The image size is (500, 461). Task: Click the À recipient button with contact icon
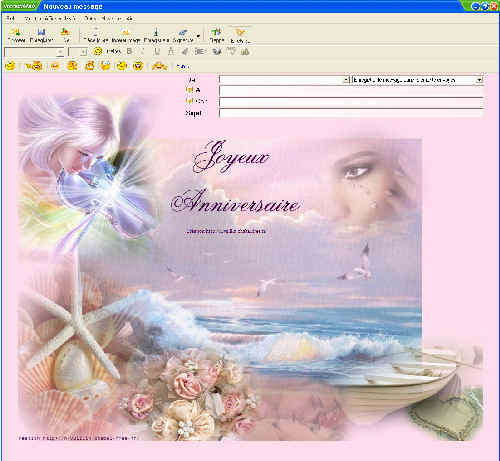click(193, 90)
